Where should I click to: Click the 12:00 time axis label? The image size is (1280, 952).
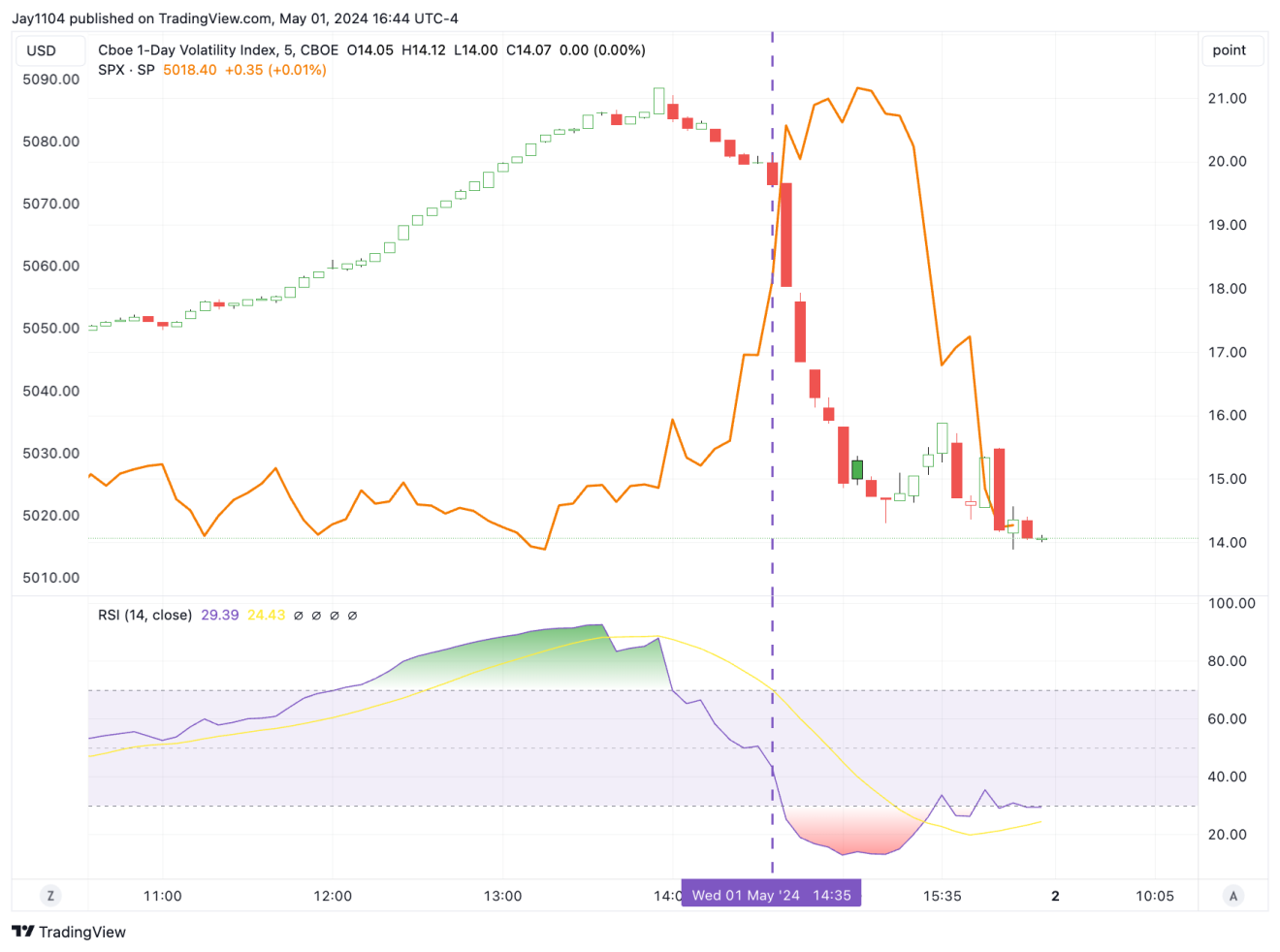[333, 896]
